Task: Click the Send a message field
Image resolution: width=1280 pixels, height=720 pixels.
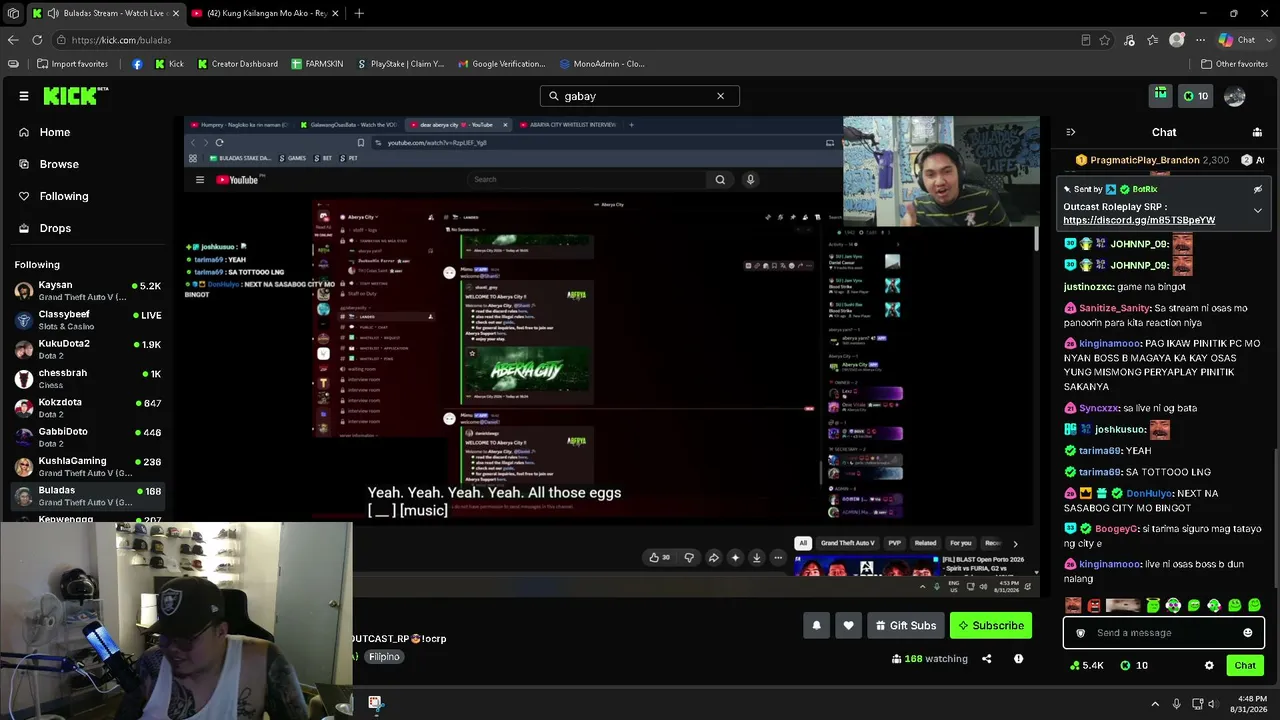Action: 1163,633
